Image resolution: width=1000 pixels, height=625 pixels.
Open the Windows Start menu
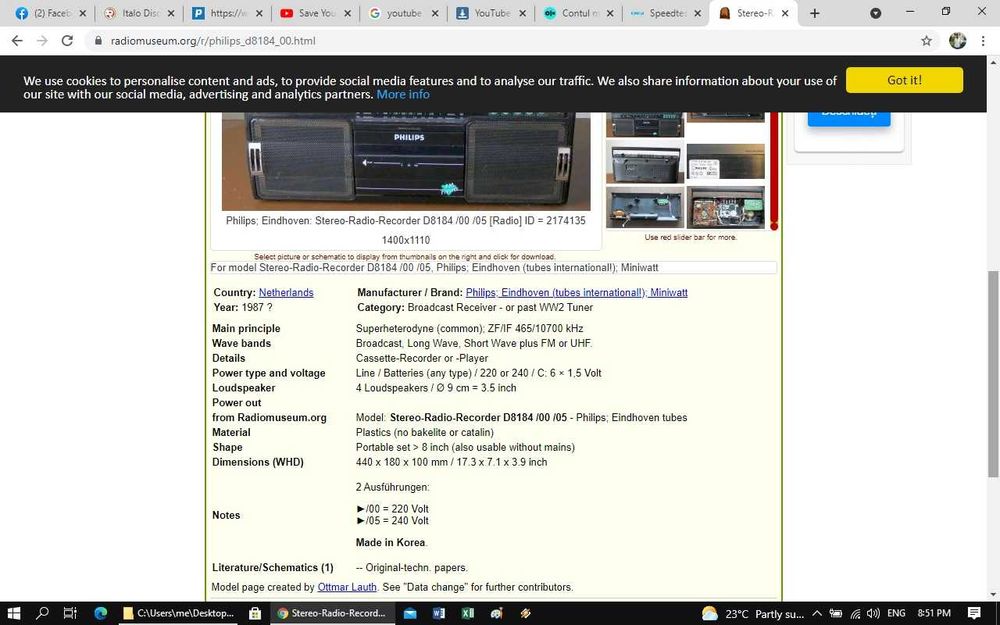[x=13, y=614]
